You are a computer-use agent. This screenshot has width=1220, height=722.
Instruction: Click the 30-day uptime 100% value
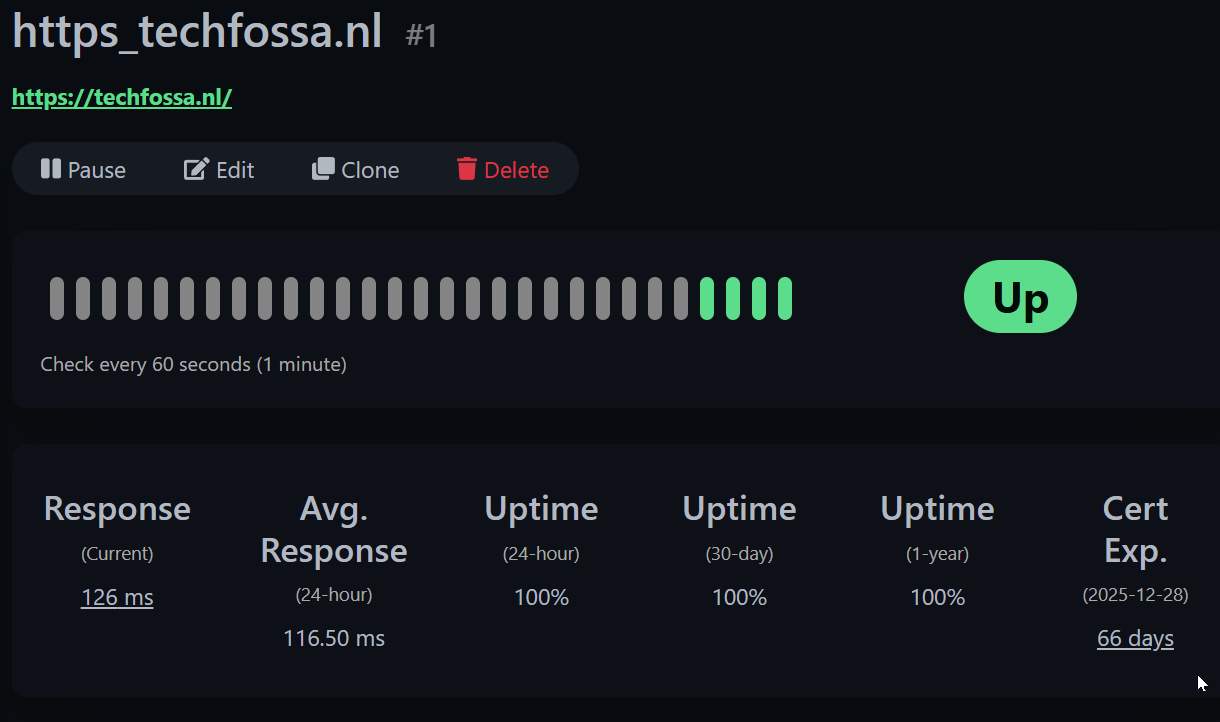(739, 598)
